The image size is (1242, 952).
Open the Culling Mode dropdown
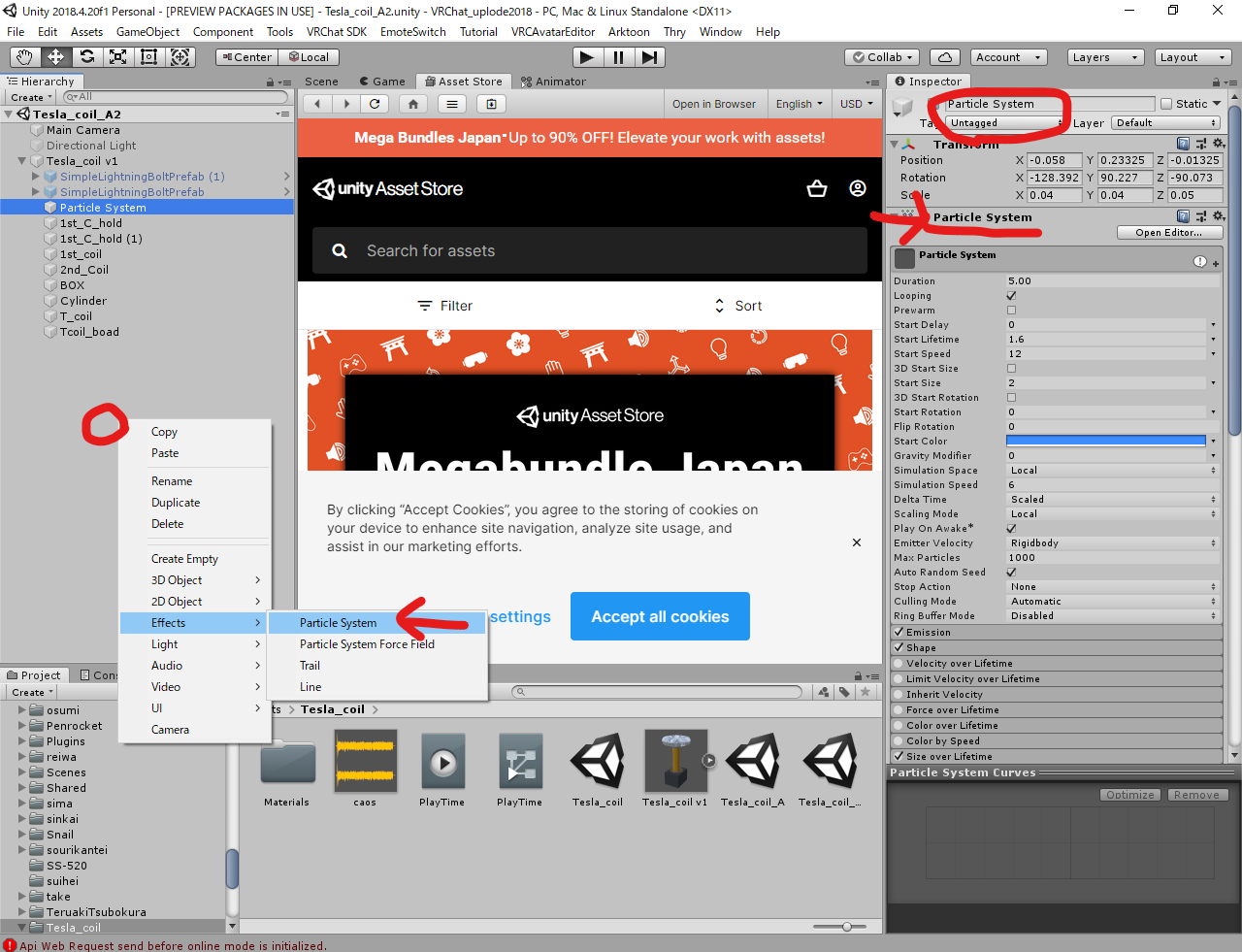pyautogui.click(x=1113, y=602)
